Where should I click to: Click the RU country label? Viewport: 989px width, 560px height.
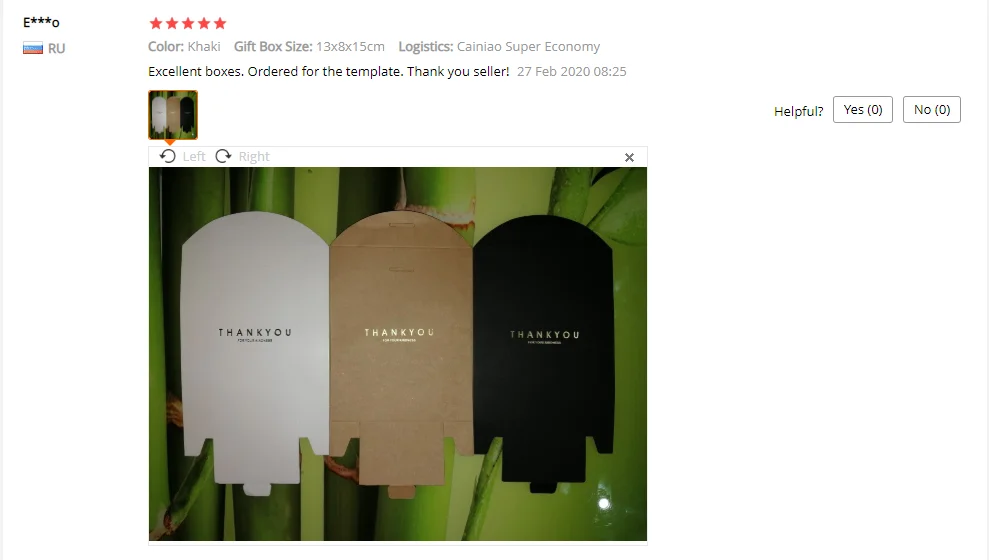pyautogui.click(x=56, y=49)
